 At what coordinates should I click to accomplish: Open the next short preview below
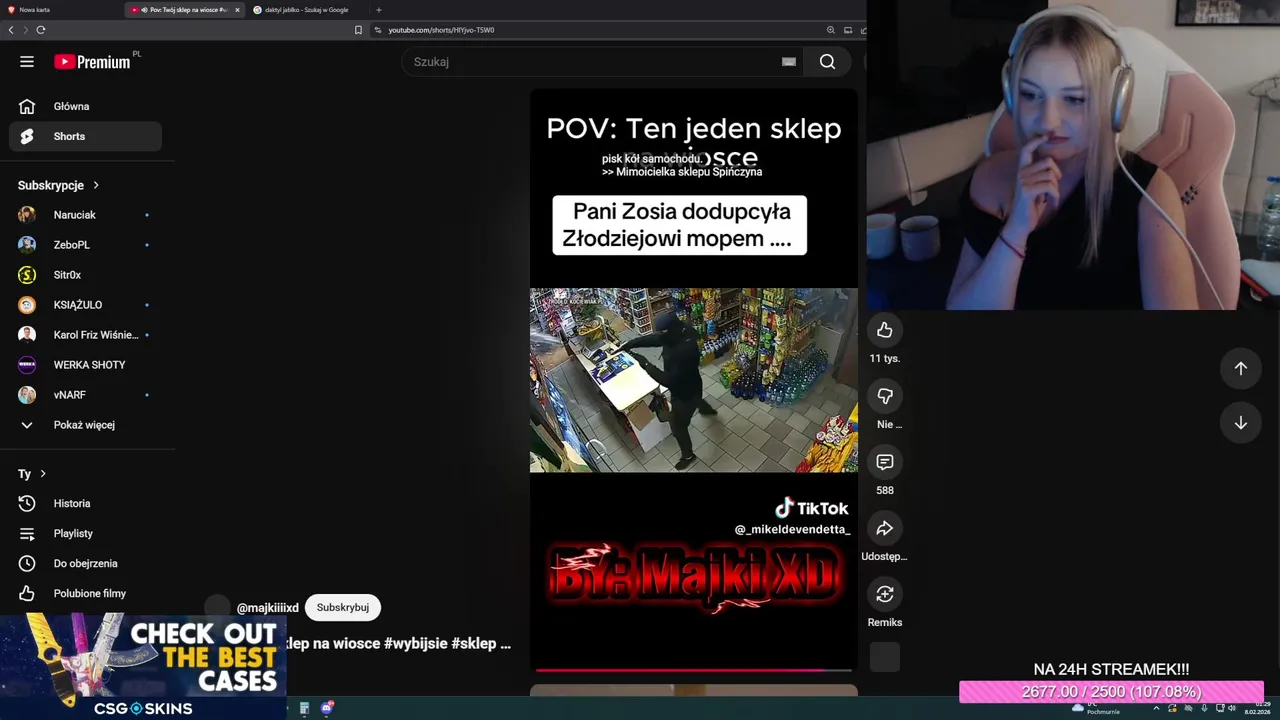pyautogui.click(x=693, y=690)
